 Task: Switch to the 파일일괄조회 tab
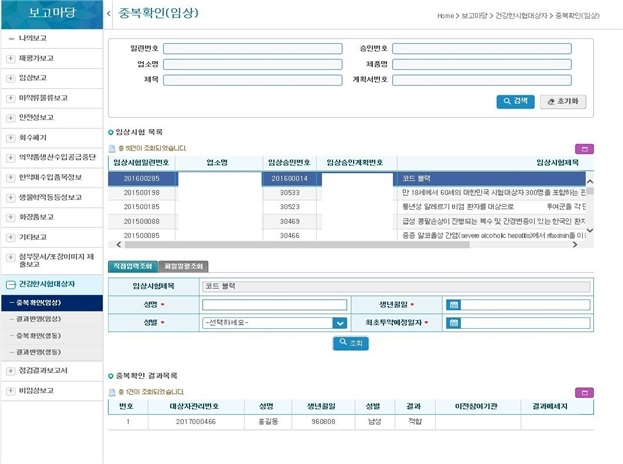(x=184, y=266)
